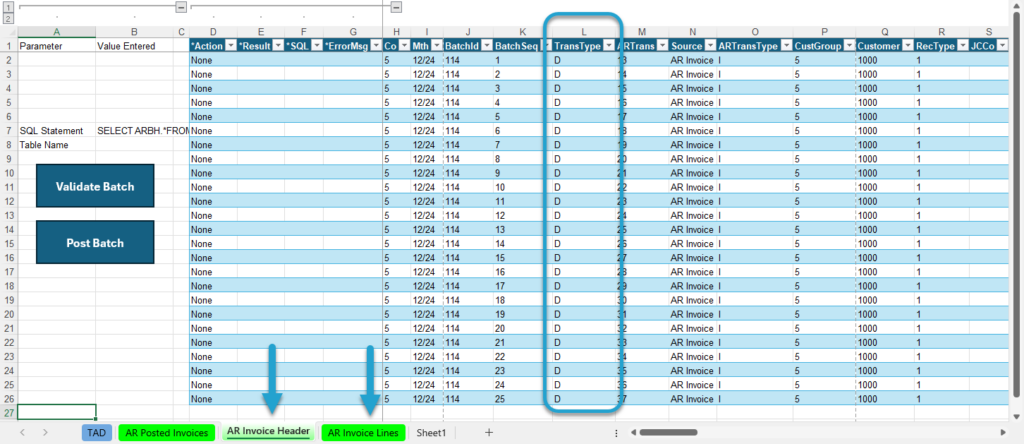Select outline level 2 button
The height and width of the screenshot is (444, 1024).
tap(8, 18)
